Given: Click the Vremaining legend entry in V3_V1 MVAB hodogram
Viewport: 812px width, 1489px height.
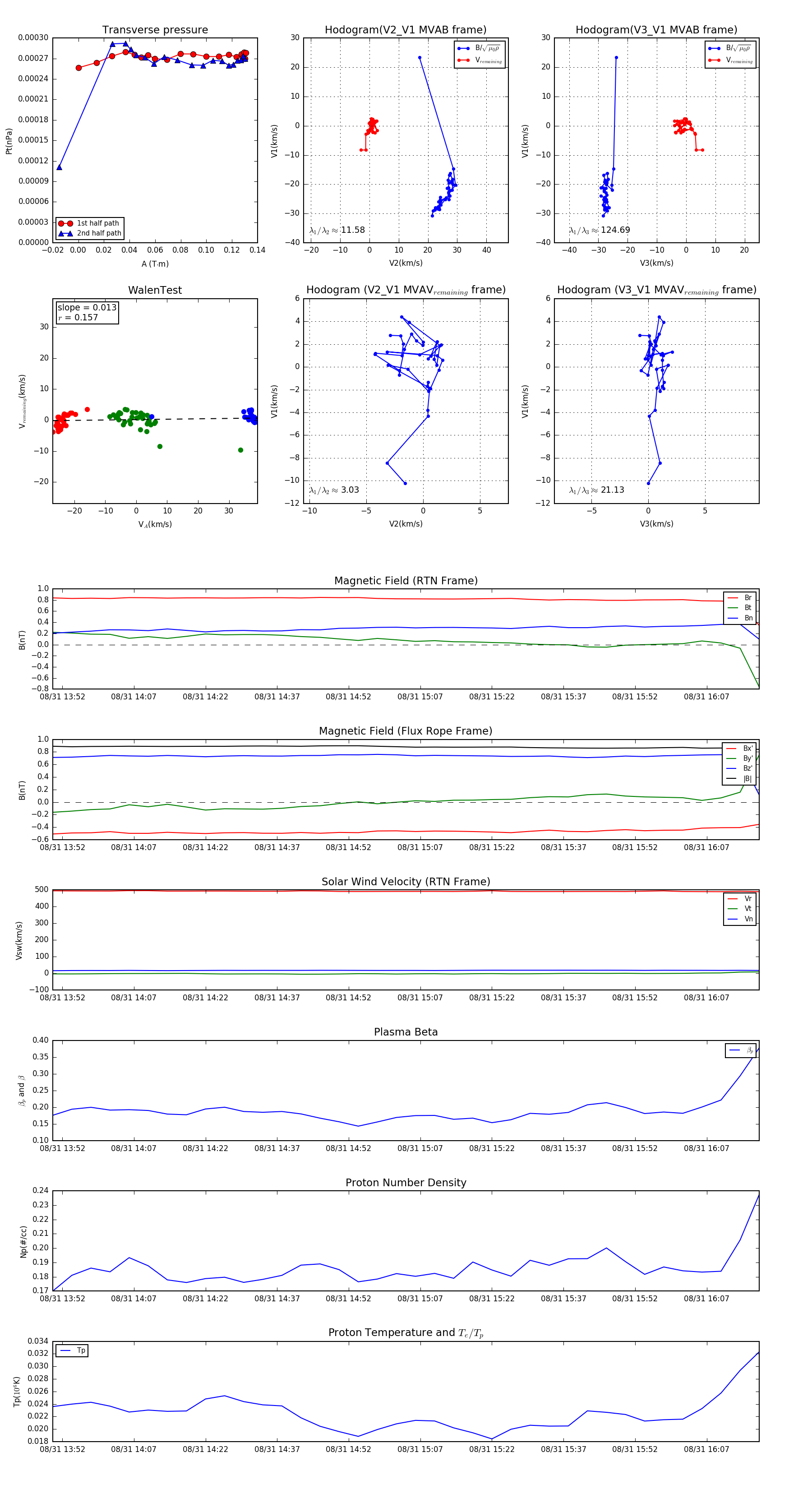Looking at the screenshot, I should pos(730,60).
